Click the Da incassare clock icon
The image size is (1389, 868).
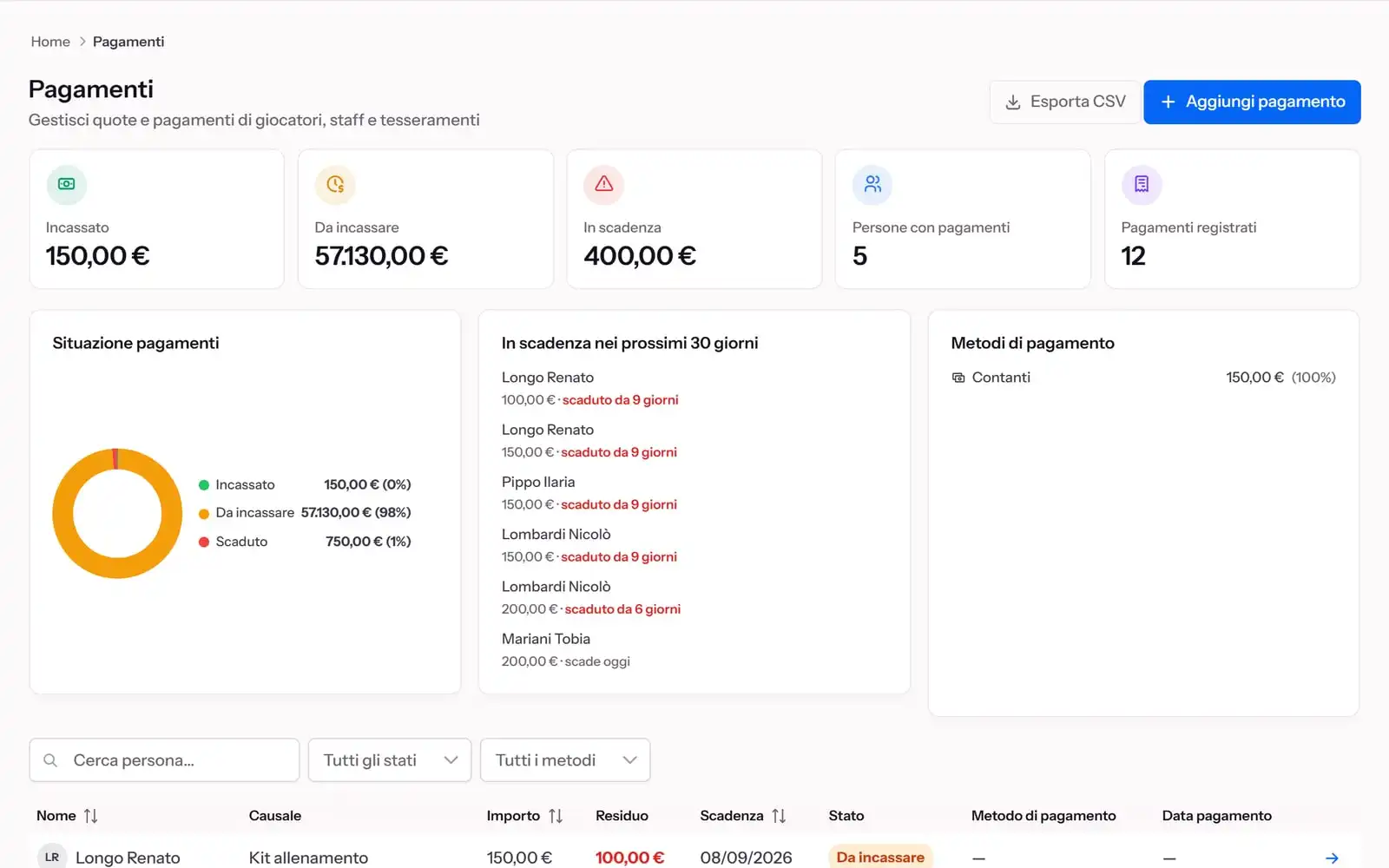coord(335,184)
